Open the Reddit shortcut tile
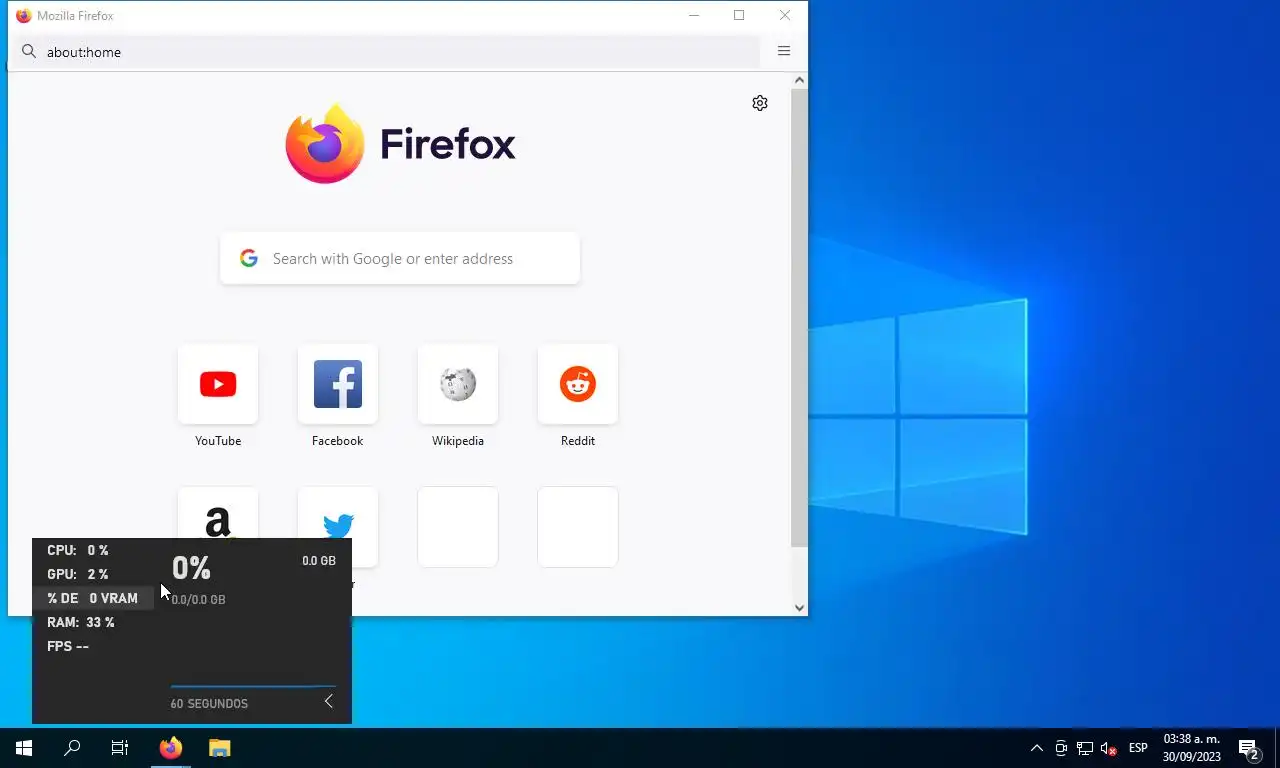1280x768 pixels. coord(578,384)
